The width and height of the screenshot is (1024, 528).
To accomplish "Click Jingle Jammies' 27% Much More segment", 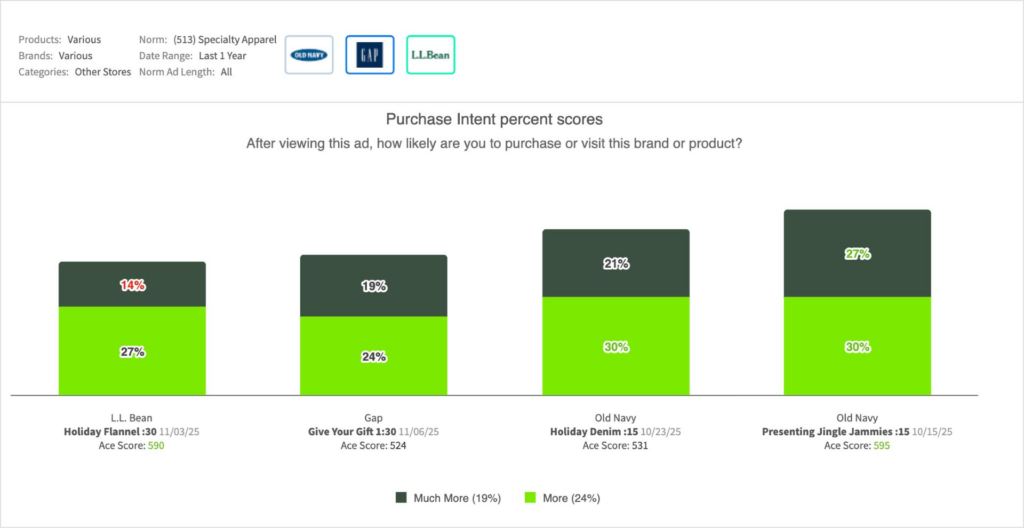I will click(857, 254).
